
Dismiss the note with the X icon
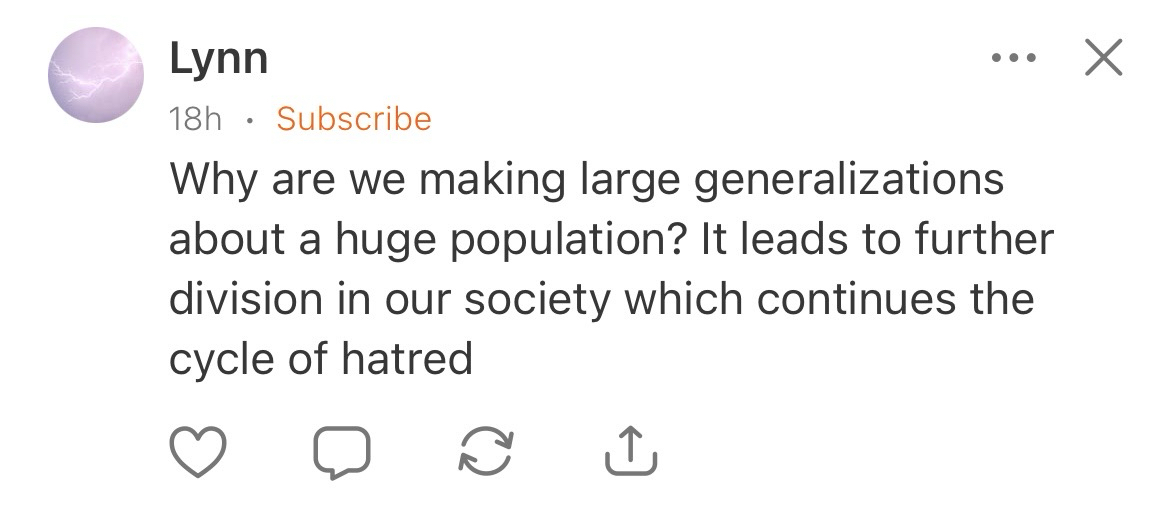(x=1102, y=58)
